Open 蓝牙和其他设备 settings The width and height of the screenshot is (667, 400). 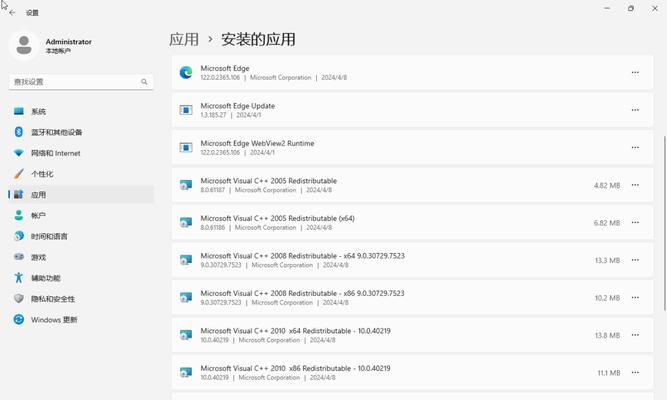81,132
